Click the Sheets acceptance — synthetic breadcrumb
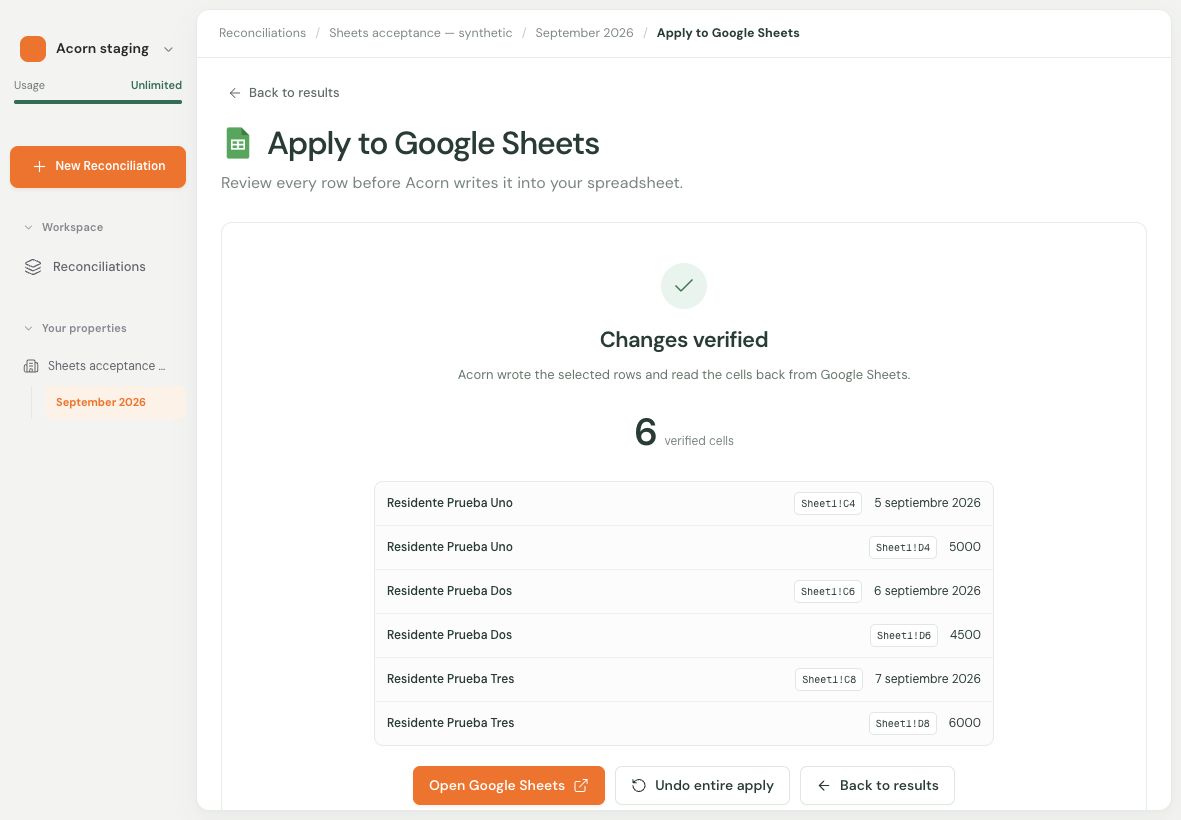The height and width of the screenshot is (820, 1181). [420, 33]
